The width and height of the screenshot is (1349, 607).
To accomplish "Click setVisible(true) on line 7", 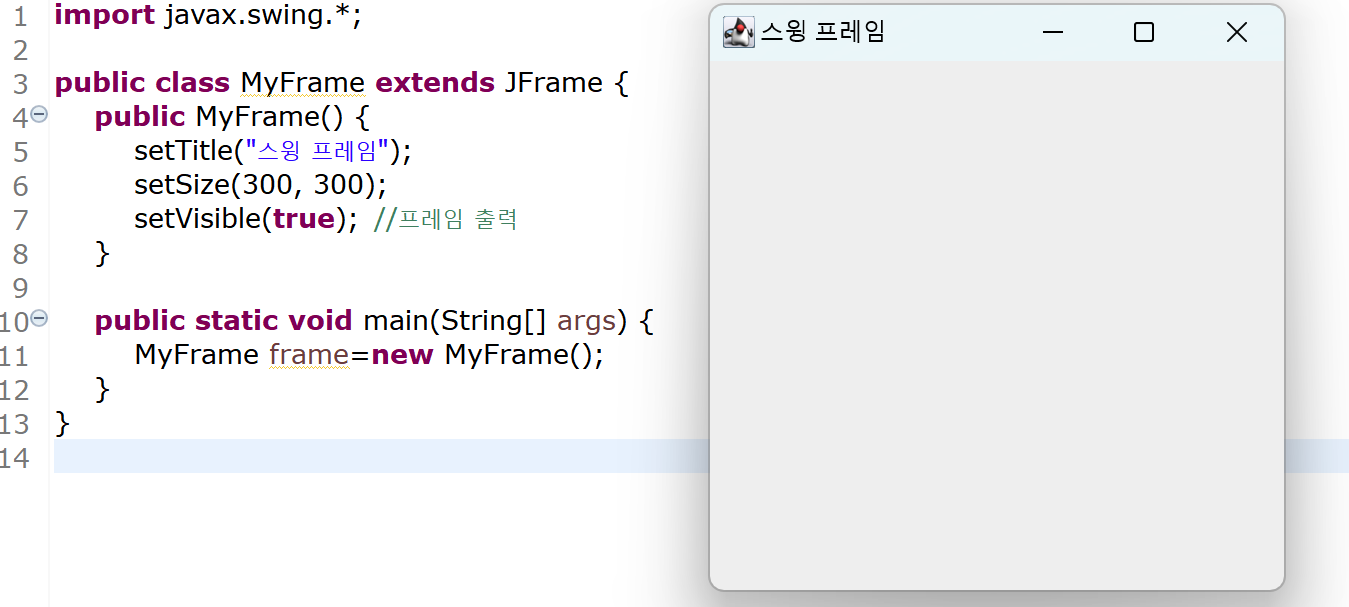I will (246, 219).
